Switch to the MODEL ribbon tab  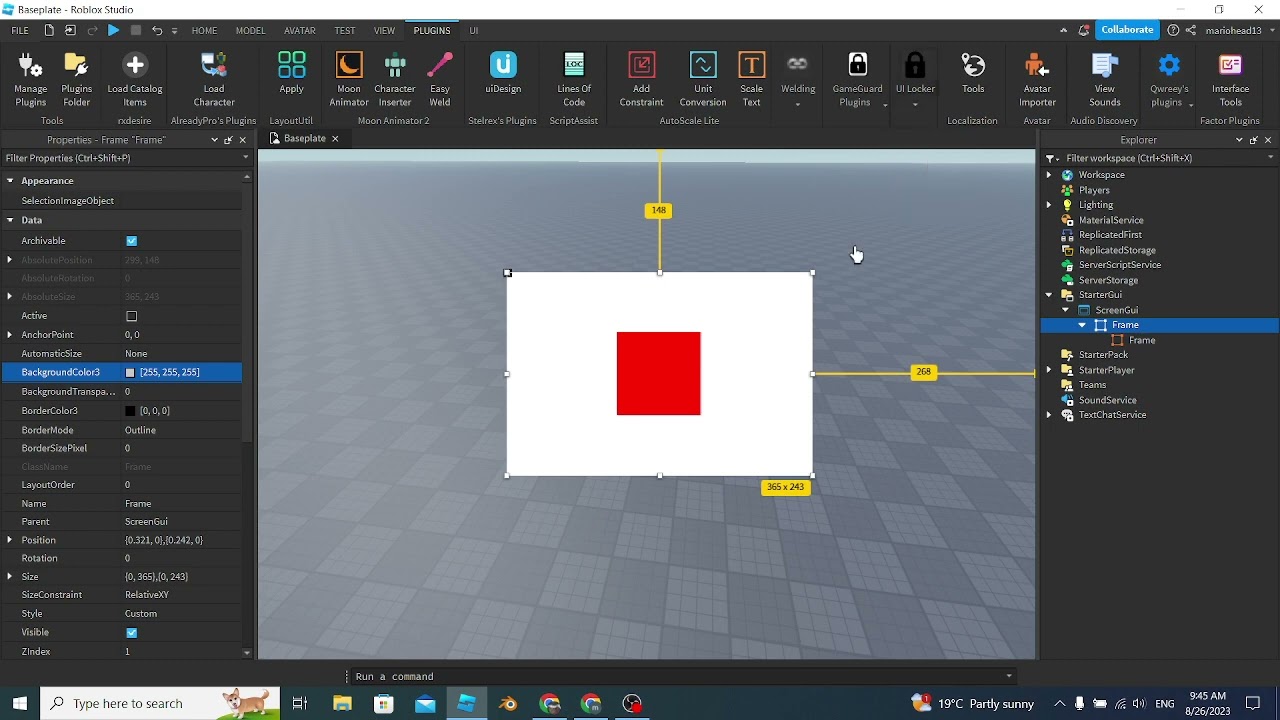(251, 30)
